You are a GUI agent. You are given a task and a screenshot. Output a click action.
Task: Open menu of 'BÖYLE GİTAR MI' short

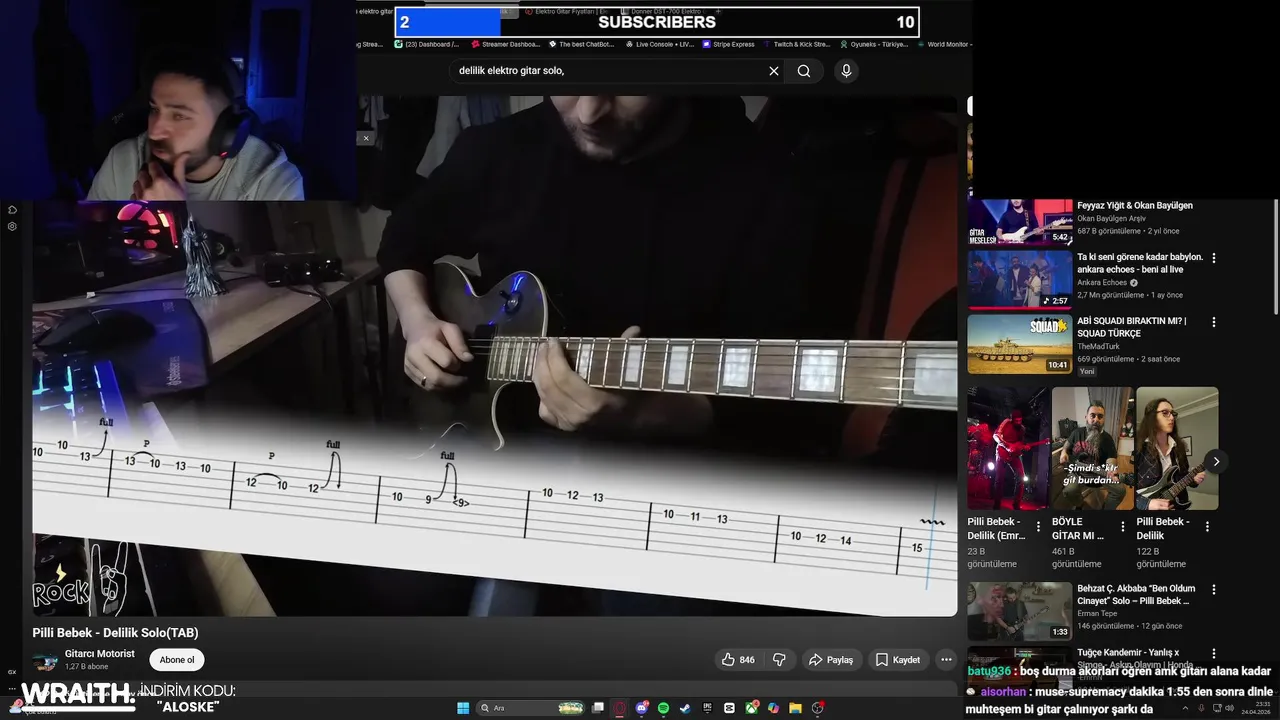coord(1122,527)
